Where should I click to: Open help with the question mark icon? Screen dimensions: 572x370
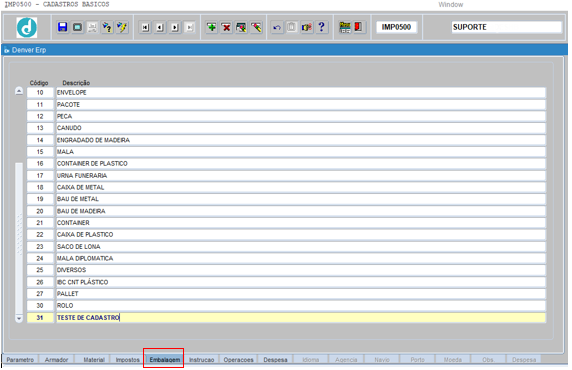click(321, 27)
